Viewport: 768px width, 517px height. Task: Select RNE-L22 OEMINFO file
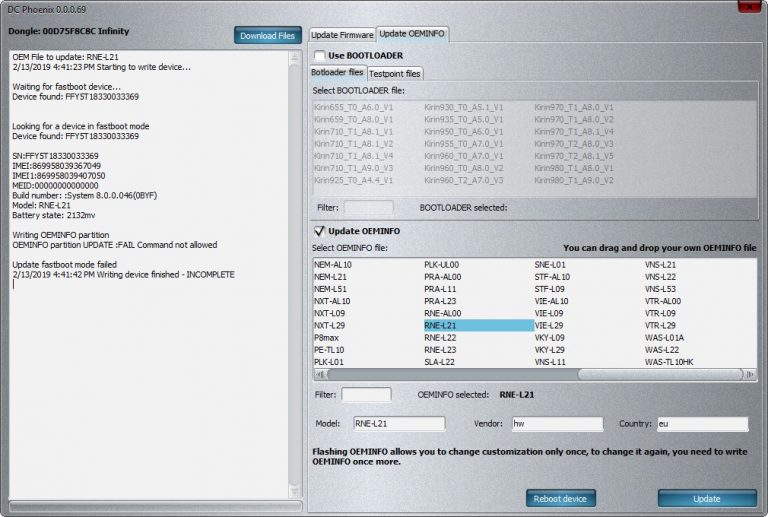[440, 338]
